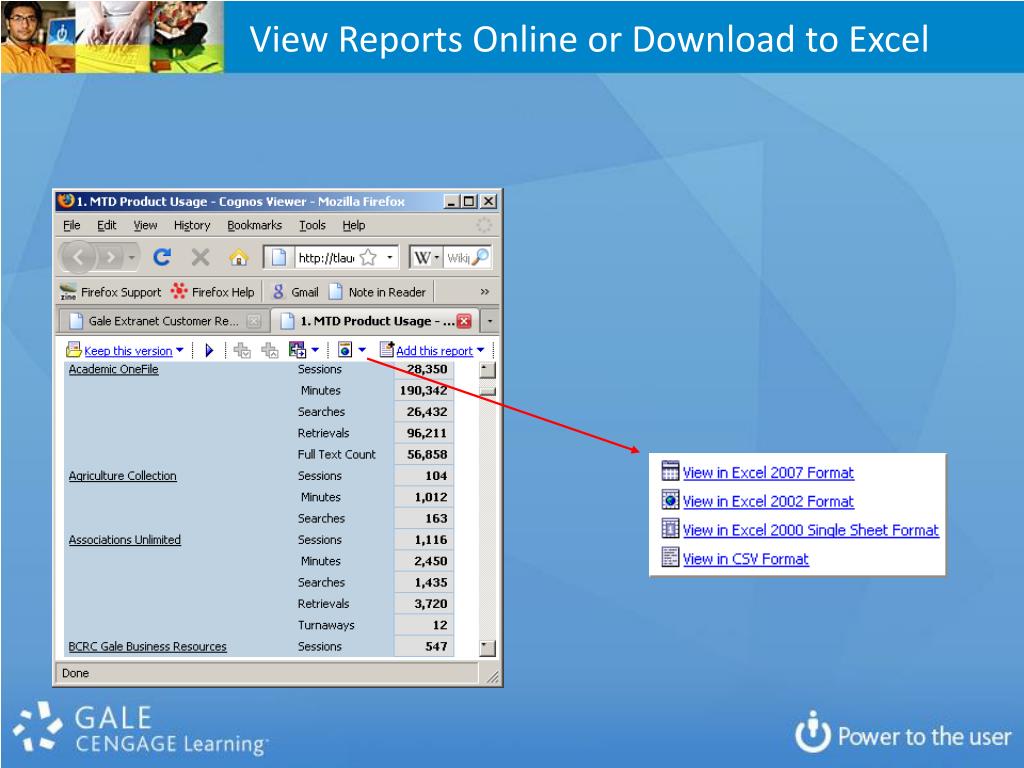Click the Excel 2007 format icon
The image size is (1024, 768).
(x=670, y=470)
